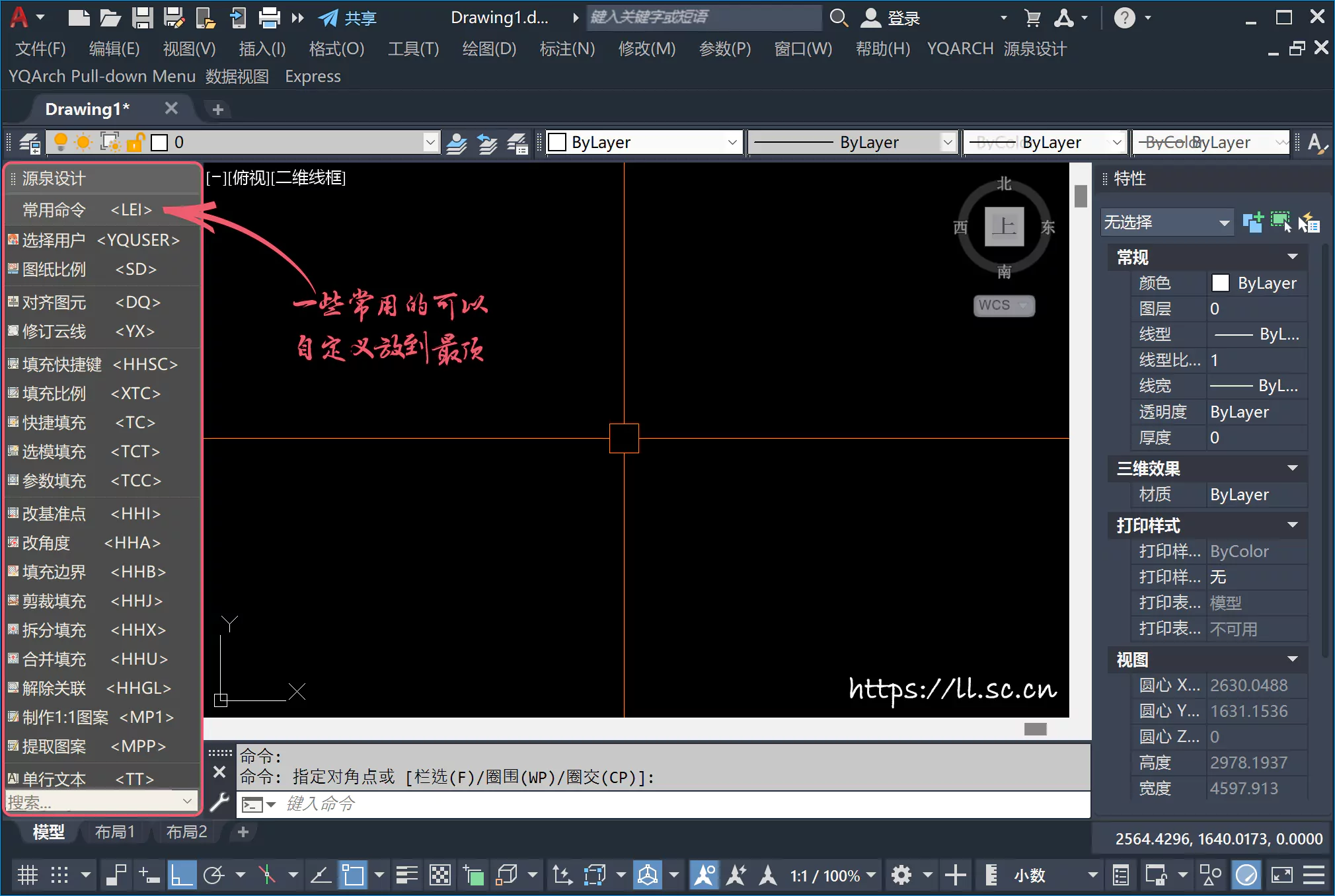Run 修订云线 <YX> command

point(102,332)
